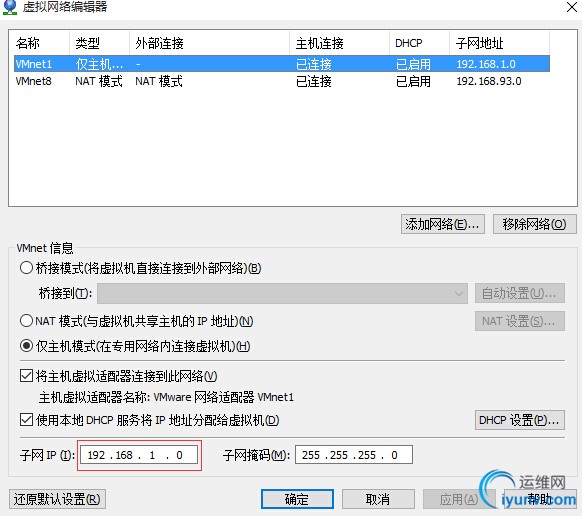Viewport: 582px width, 516px height.
Task: Click the 添加网络 button
Action: (443, 224)
